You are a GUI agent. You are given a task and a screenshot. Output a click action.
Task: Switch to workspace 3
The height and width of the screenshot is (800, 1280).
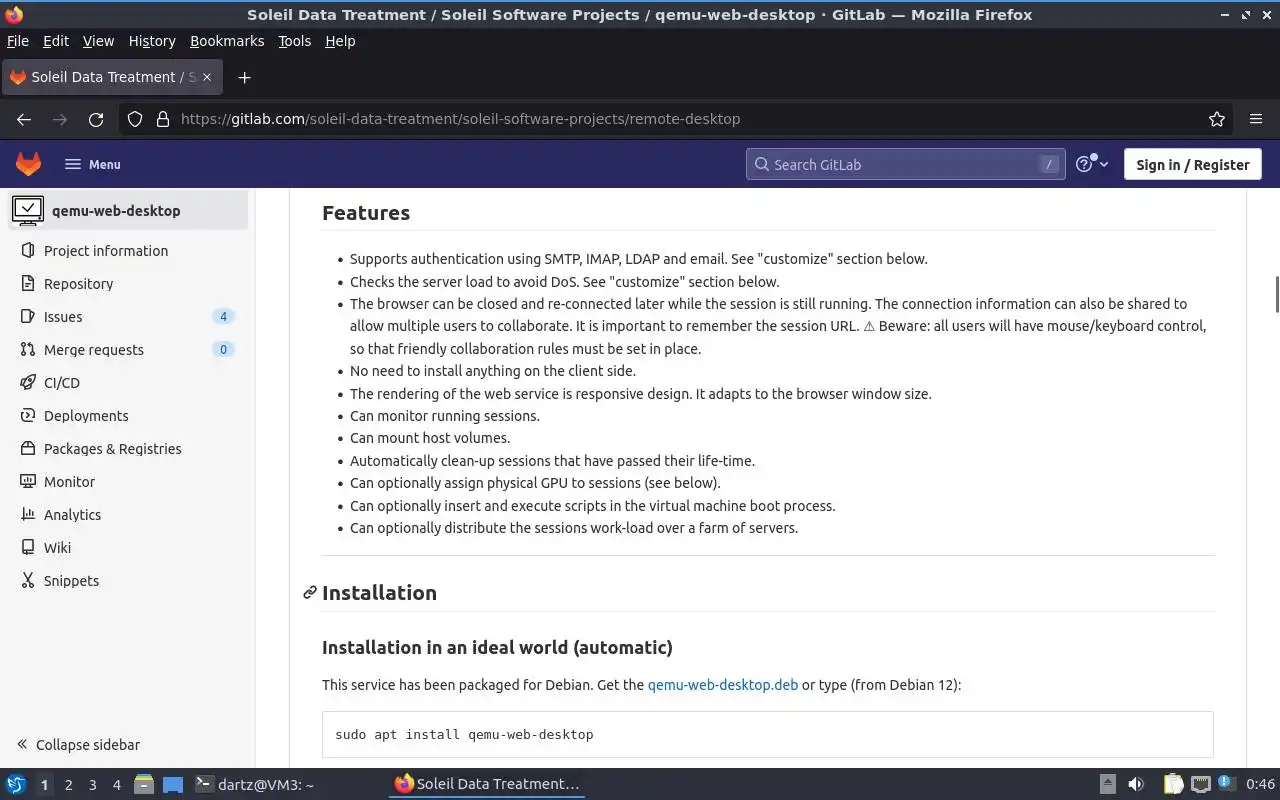(92, 785)
